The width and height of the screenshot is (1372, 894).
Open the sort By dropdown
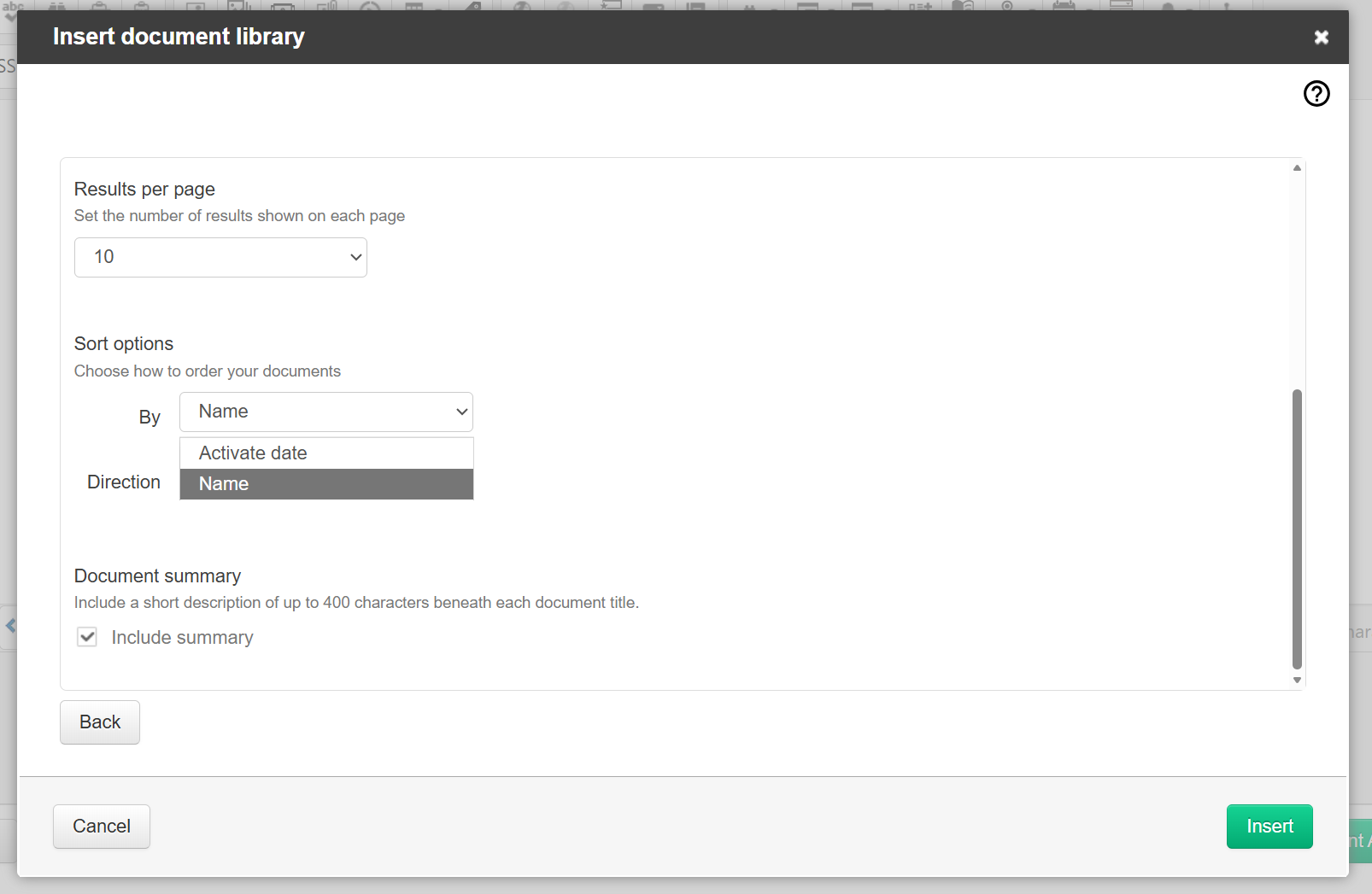coord(325,412)
